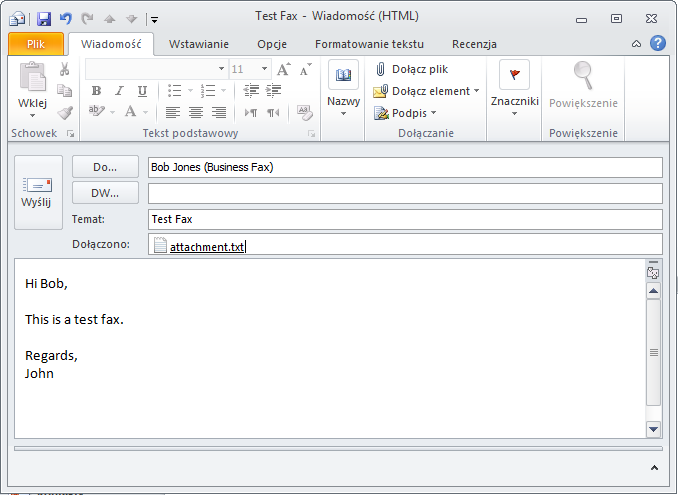Apply text highlight color

click(96, 112)
